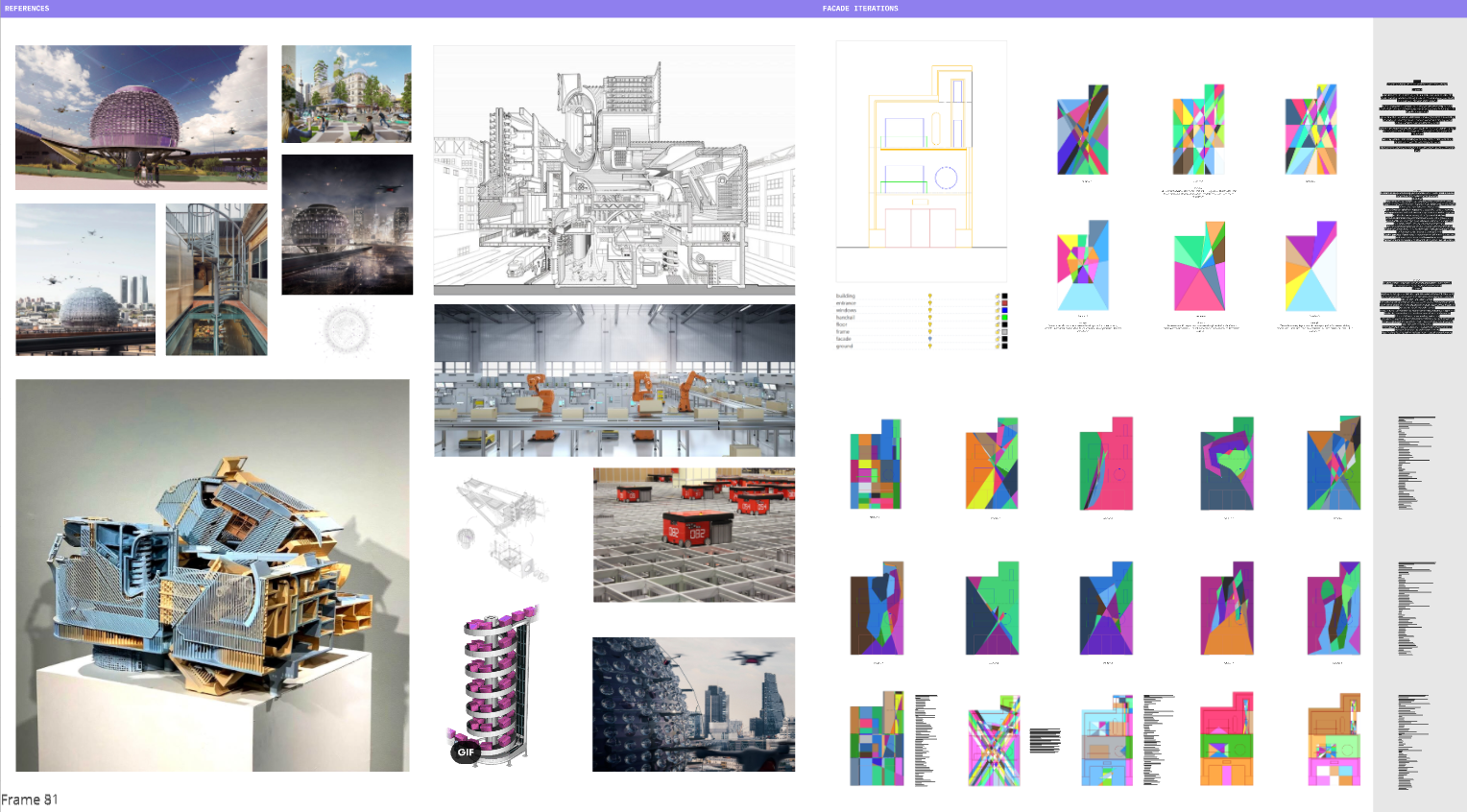Select the night-time sphere building render
1467x812 pixels.
coord(347,225)
